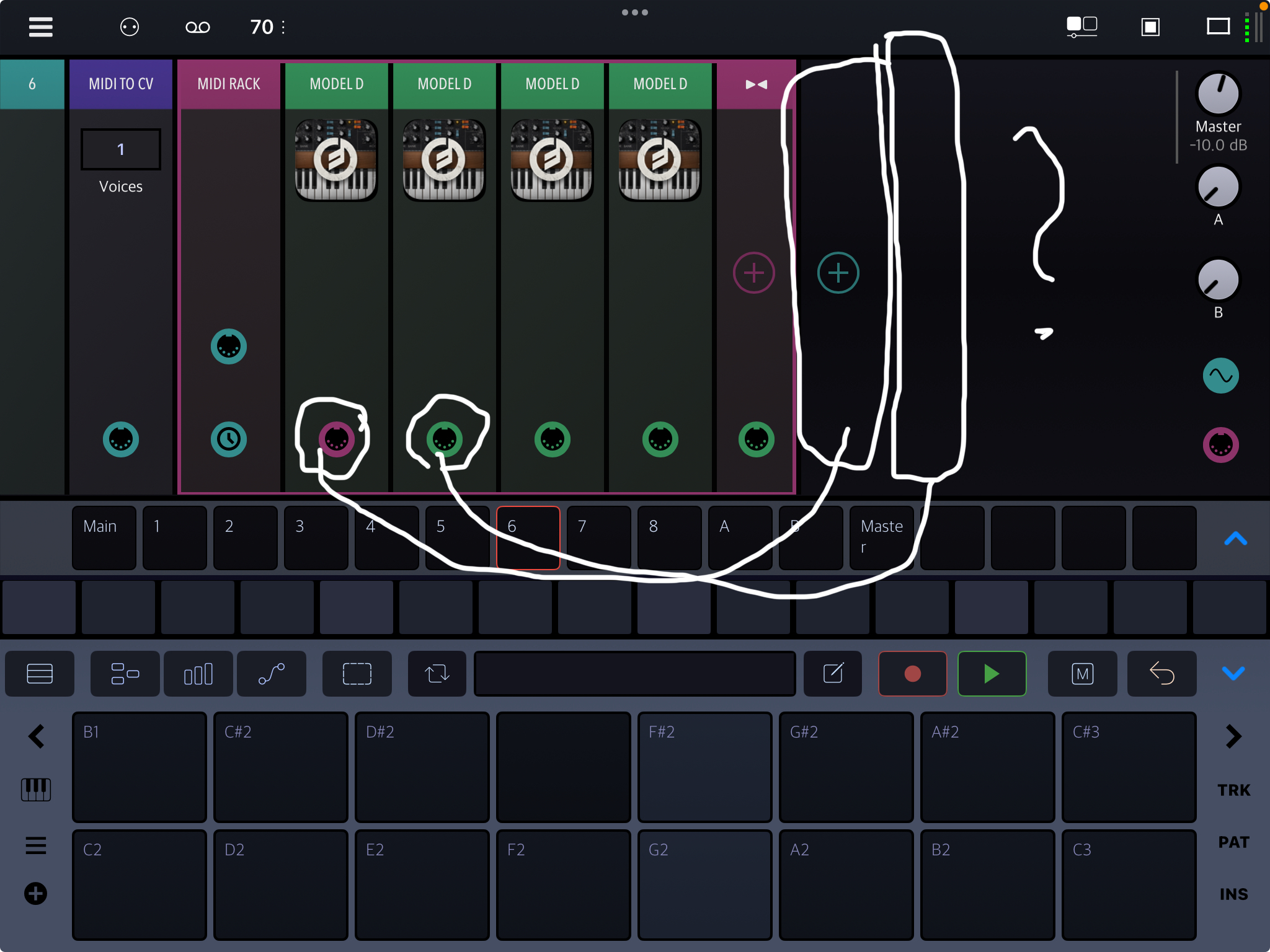Undo the last action
The height and width of the screenshot is (952, 1270).
[x=1162, y=674]
